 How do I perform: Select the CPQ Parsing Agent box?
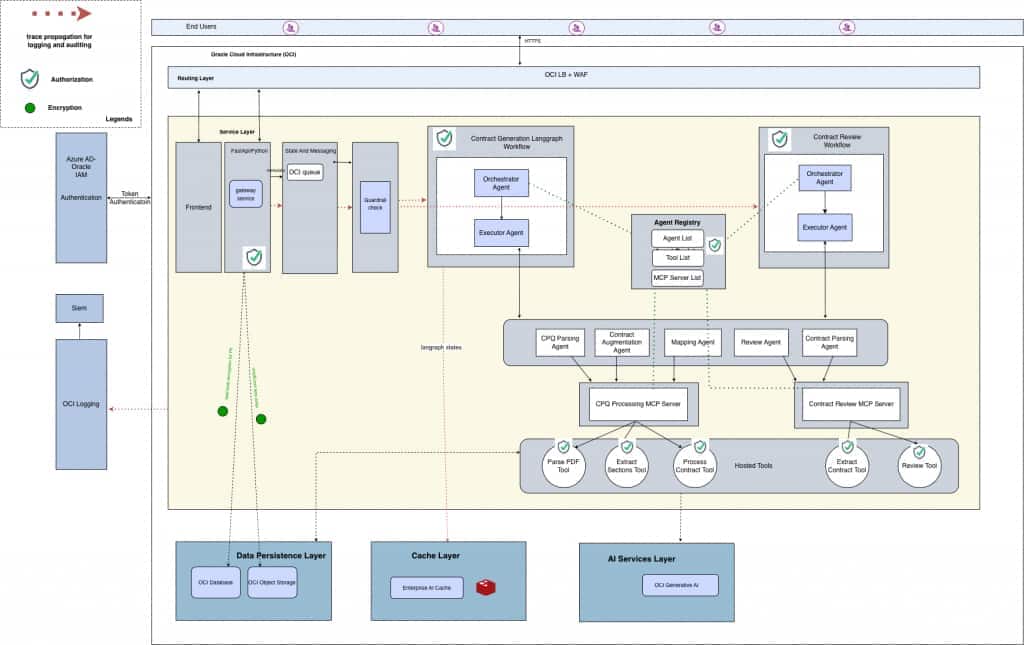[x=560, y=342]
